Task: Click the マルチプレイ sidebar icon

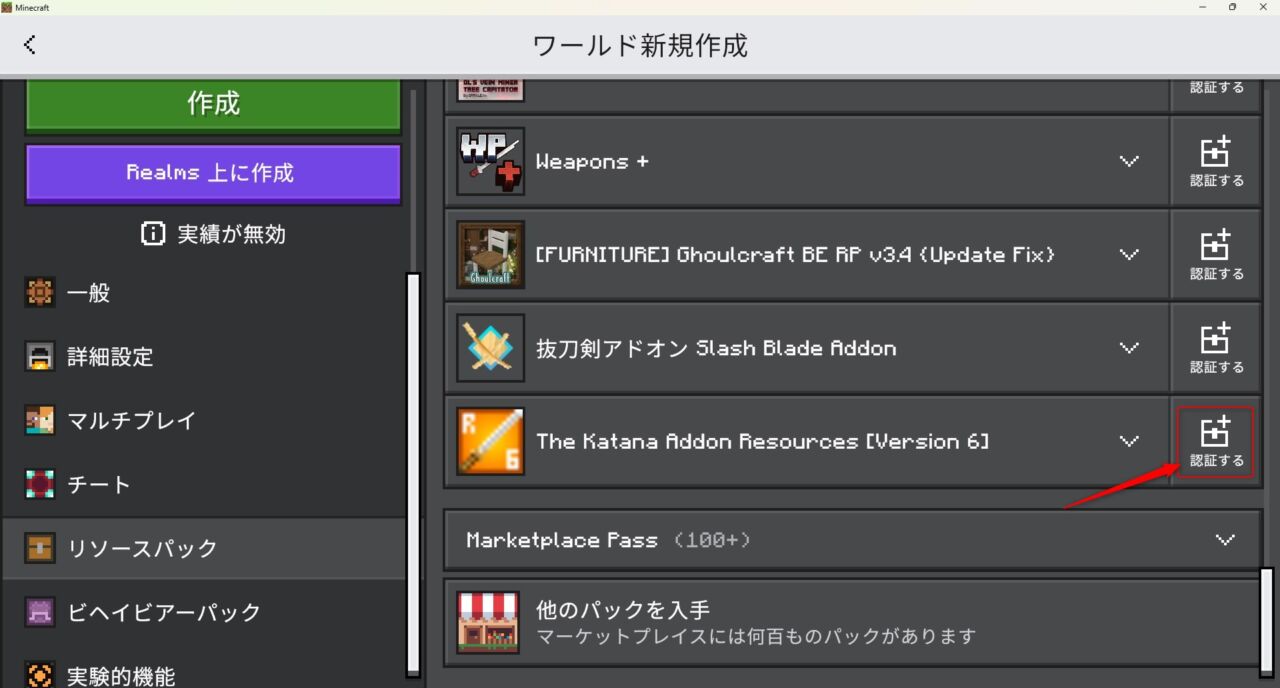Action: [39, 420]
